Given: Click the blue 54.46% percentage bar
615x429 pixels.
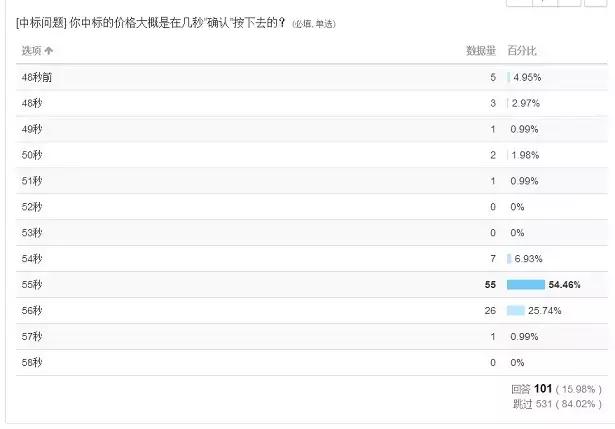Looking at the screenshot, I should click(x=525, y=285).
